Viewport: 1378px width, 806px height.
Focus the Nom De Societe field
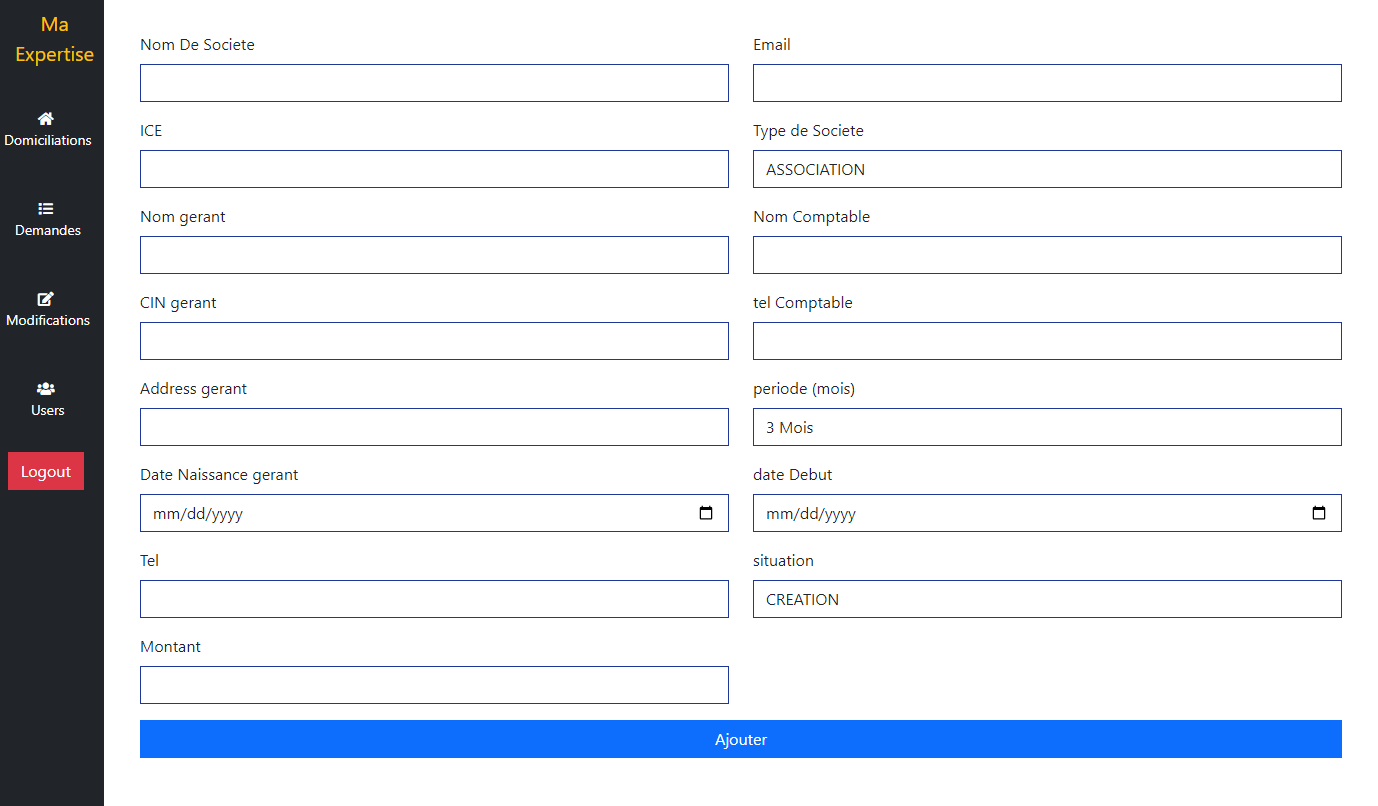pos(434,83)
